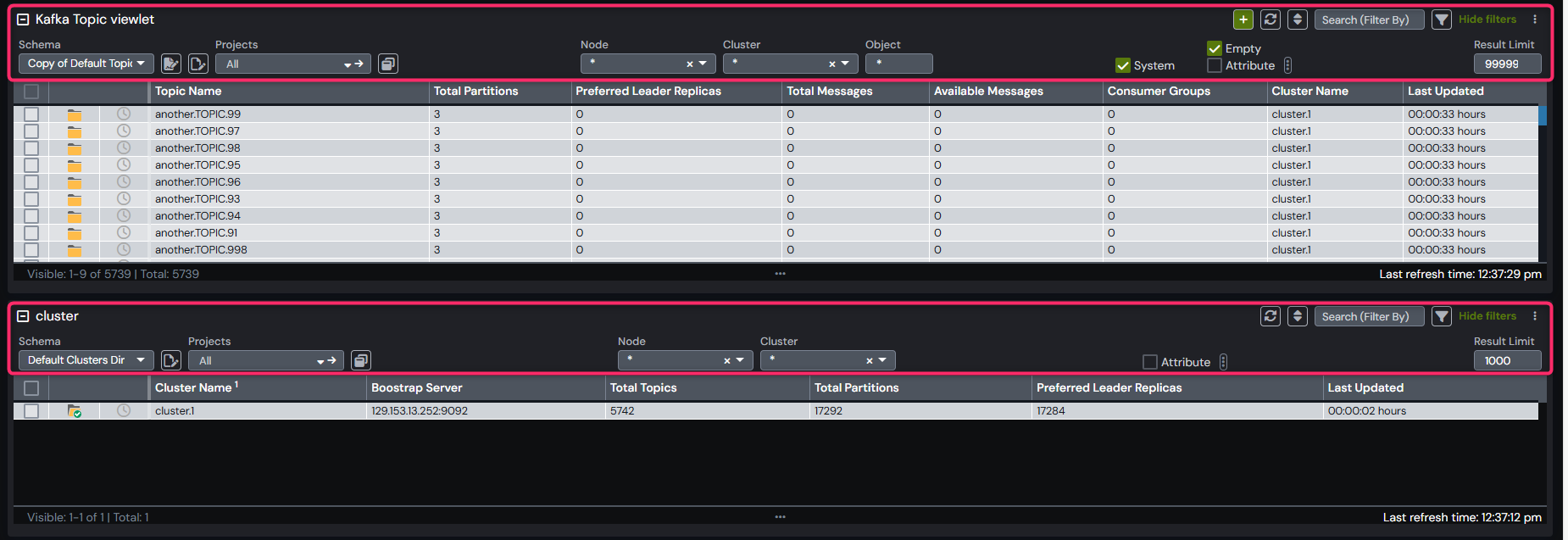Image resolution: width=1568 pixels, height=540 pixels.
Task: Sort by Consumer Groups column header
Action: click(1159, 92)
